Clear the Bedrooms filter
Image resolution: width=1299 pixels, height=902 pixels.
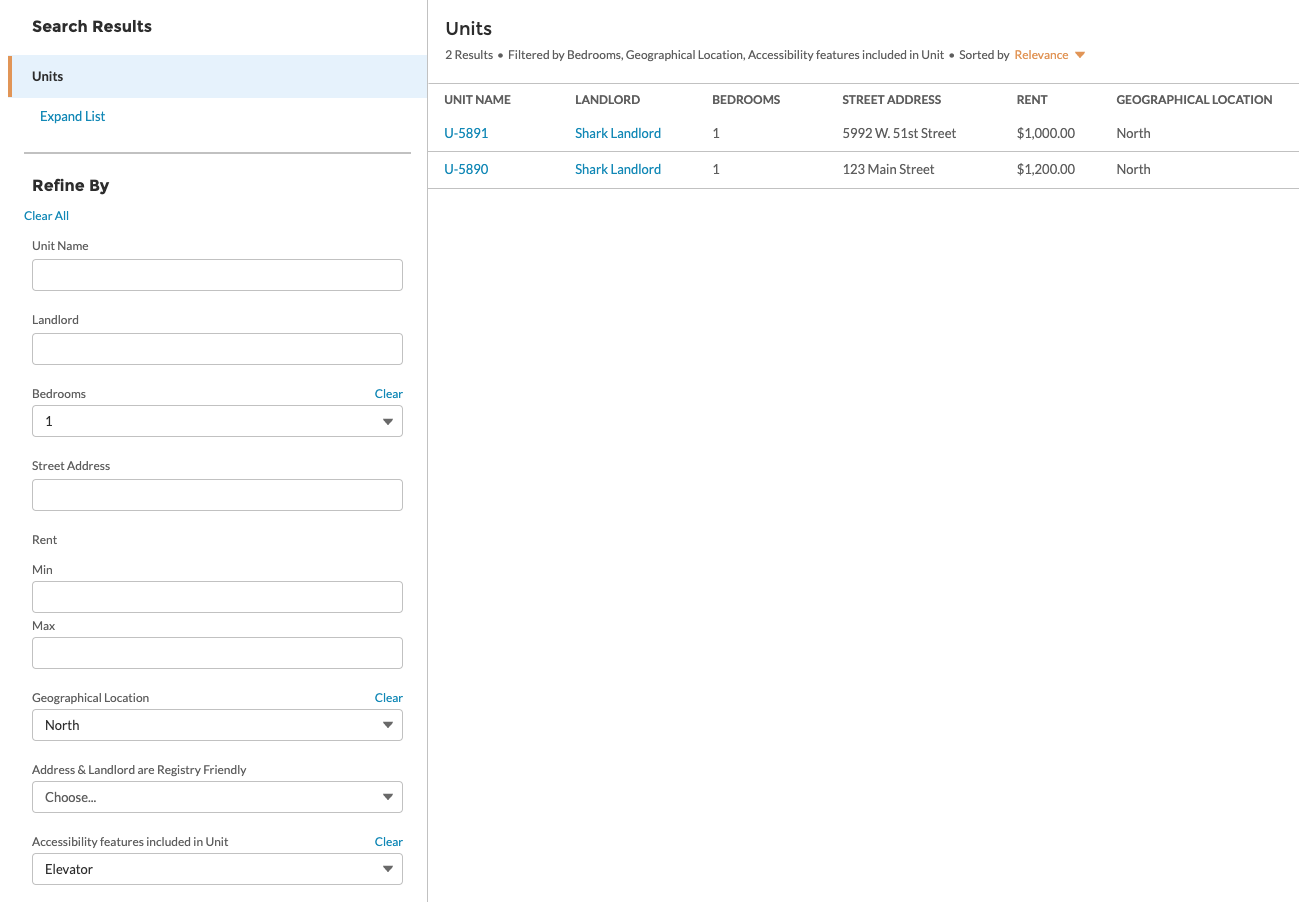[x=389, y=394]
